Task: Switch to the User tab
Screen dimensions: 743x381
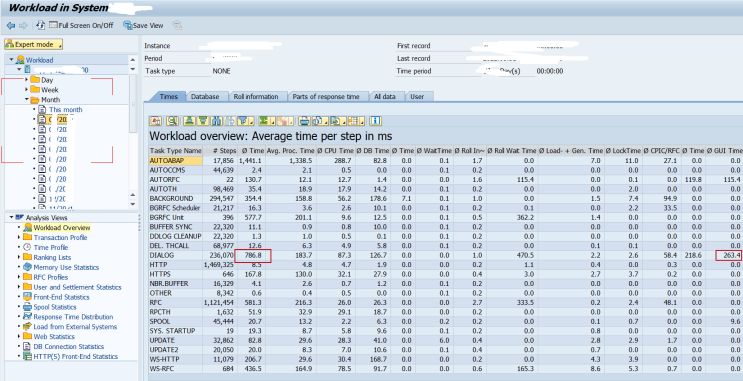Action: [417, 96]
